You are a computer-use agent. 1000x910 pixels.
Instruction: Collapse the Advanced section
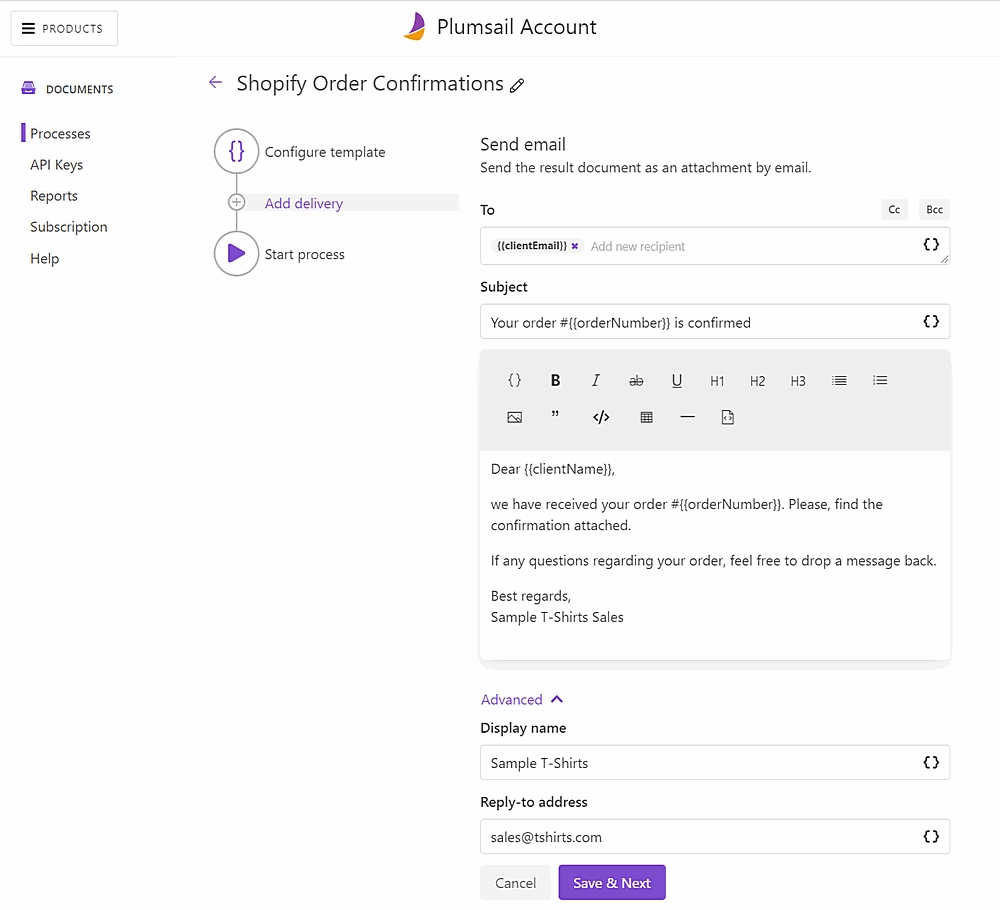[x=522, y=699]
